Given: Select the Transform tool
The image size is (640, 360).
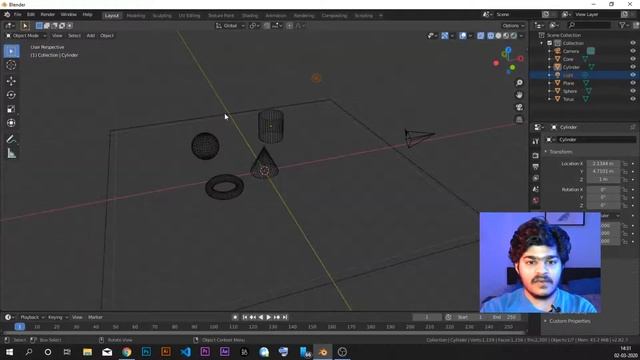Looking at the screenshot, I should tap(11, 123).
